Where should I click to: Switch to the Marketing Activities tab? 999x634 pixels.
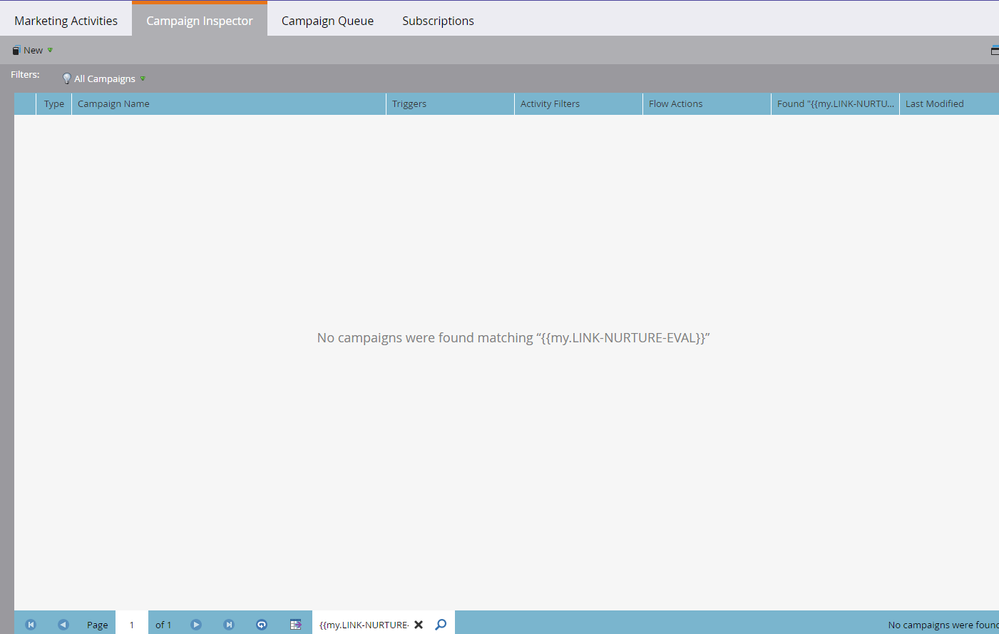click(66, 20)
